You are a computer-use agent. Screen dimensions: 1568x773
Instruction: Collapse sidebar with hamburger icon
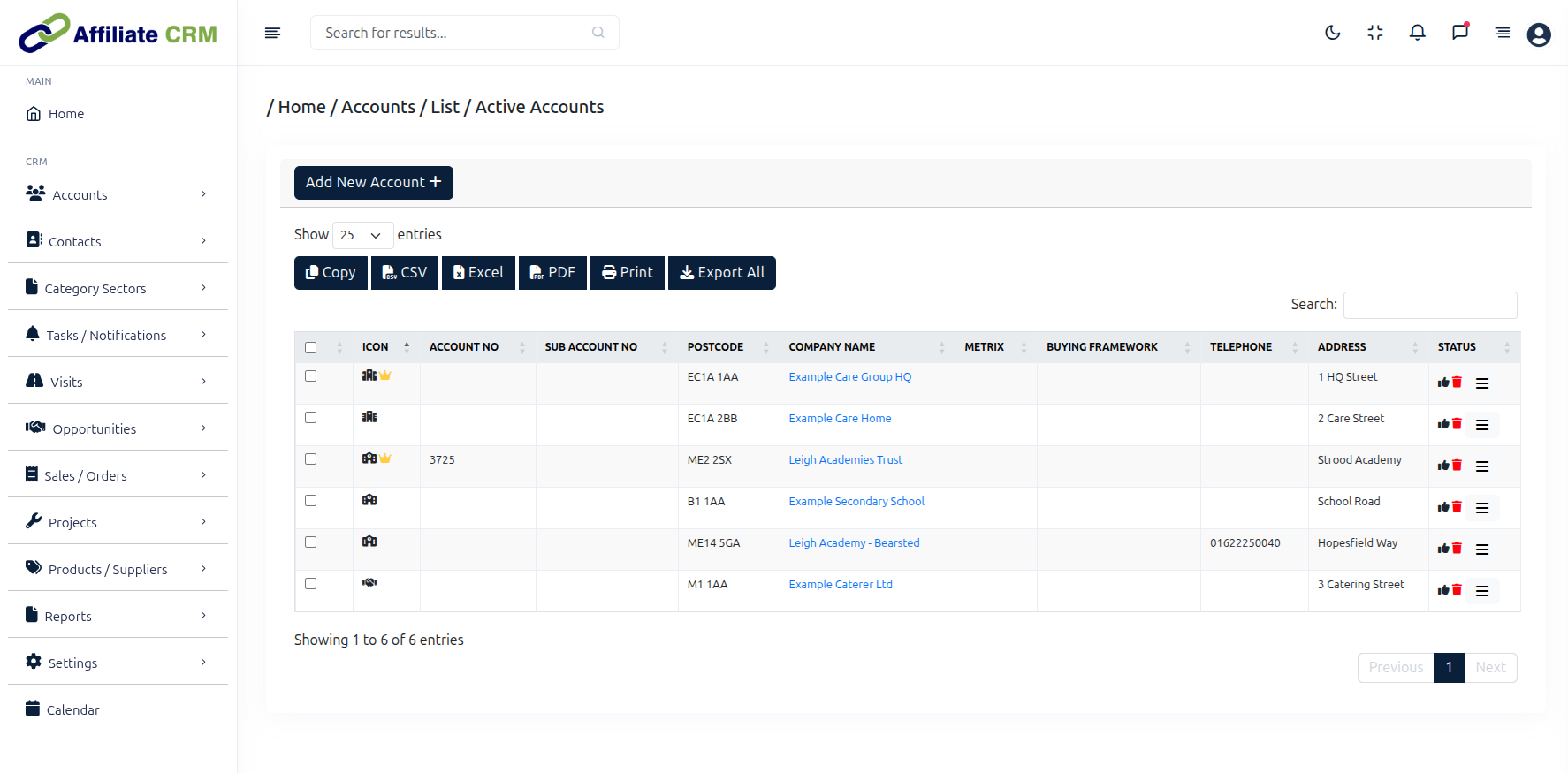(x=272, y=33)
